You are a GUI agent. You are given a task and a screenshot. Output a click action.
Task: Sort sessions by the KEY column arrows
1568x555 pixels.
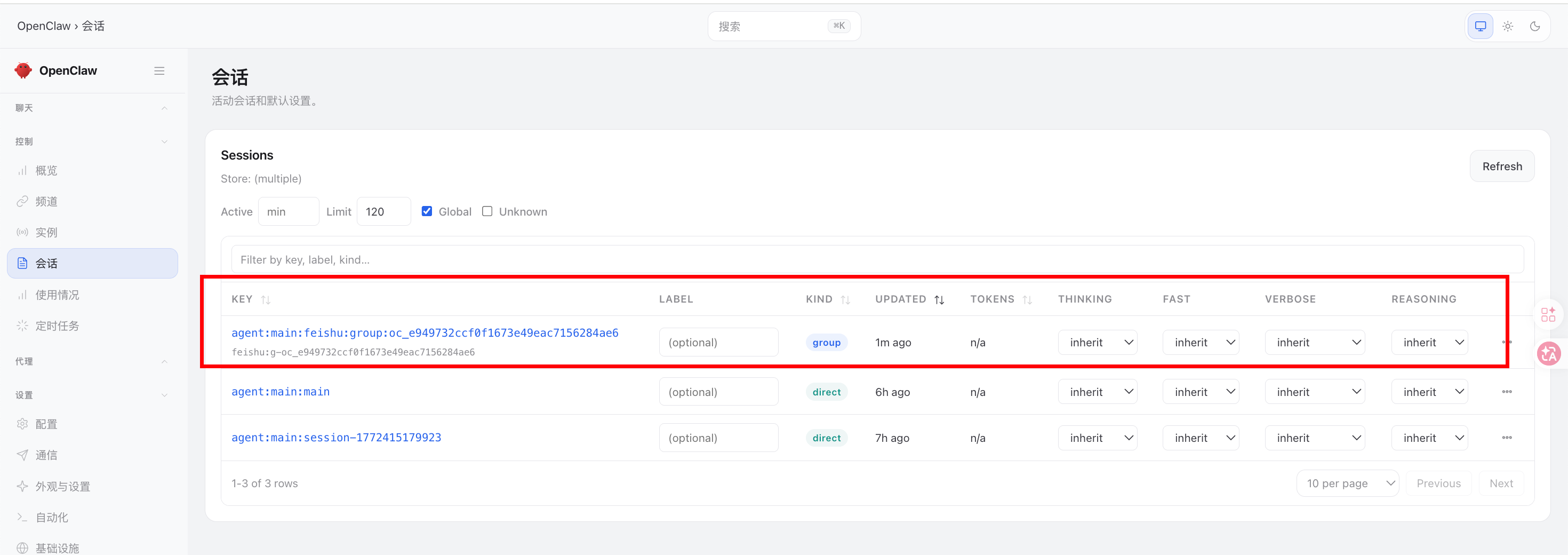[x=266, y=299]
